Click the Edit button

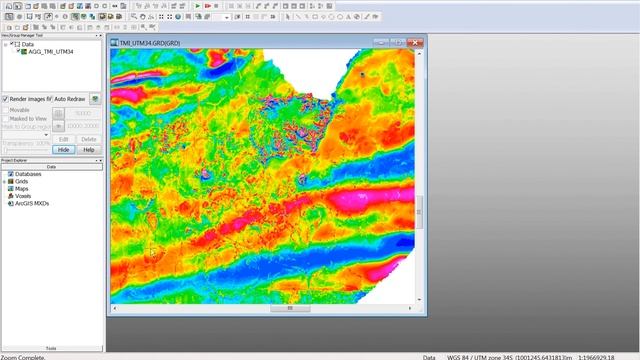[64, 139]
